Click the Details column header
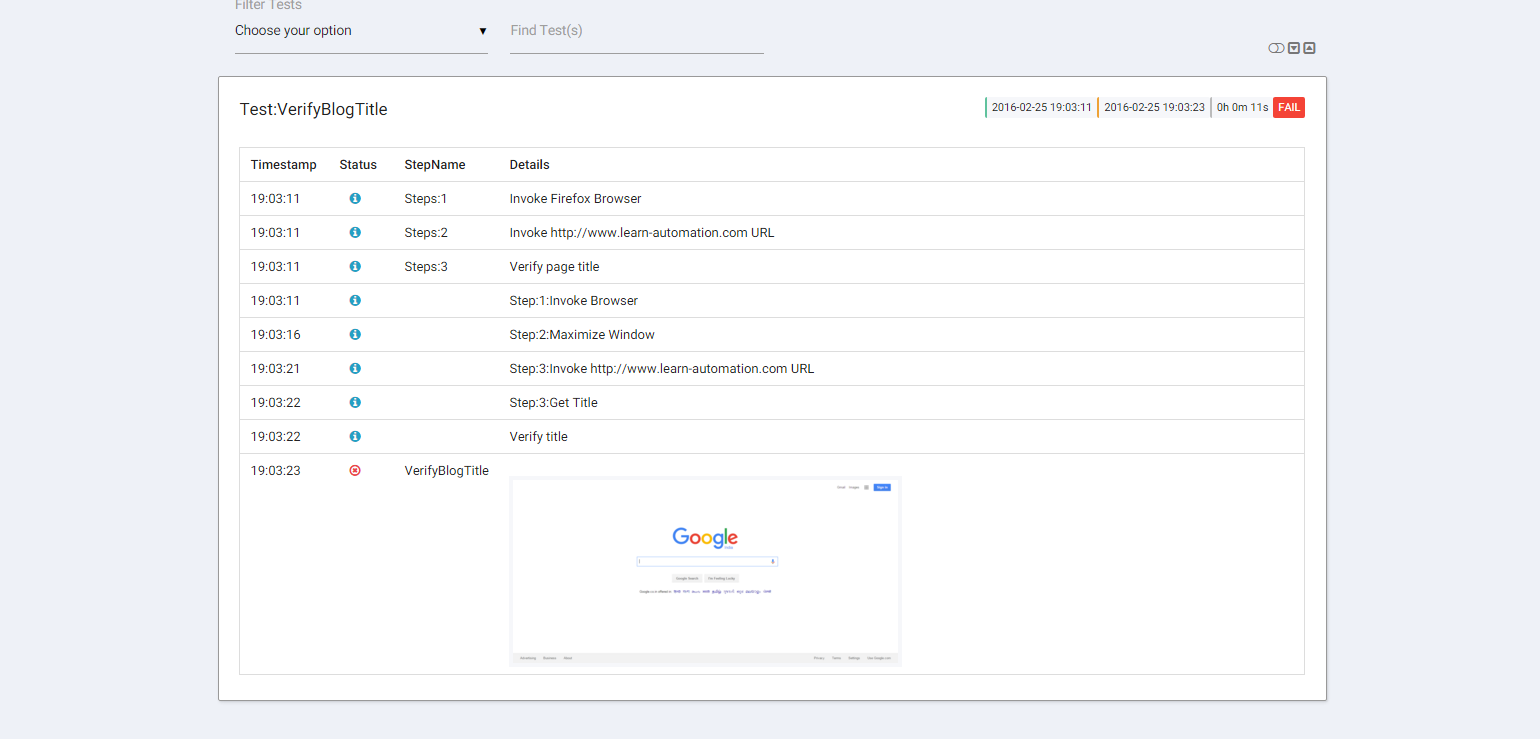Viewport: 1540px width, 739px height. (529, 164)
